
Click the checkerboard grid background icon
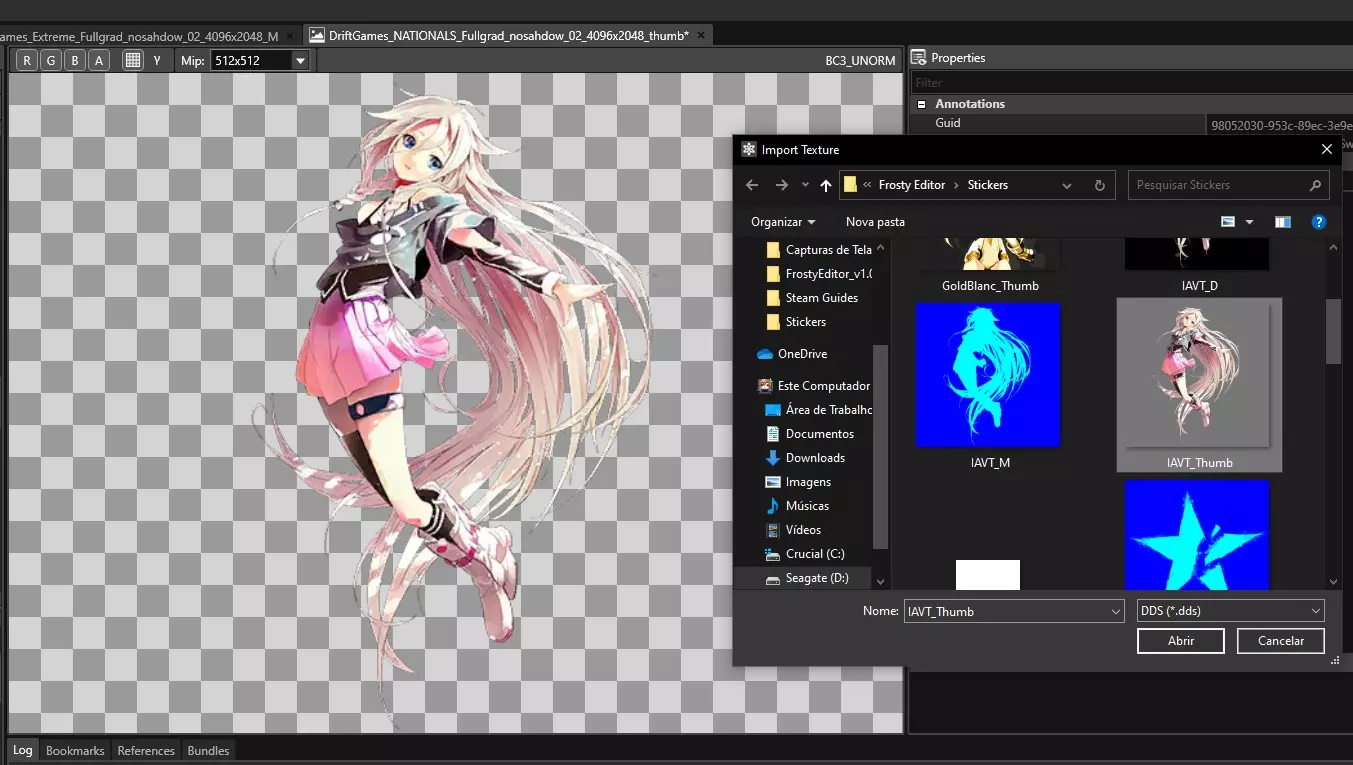(x=132, y=61)
